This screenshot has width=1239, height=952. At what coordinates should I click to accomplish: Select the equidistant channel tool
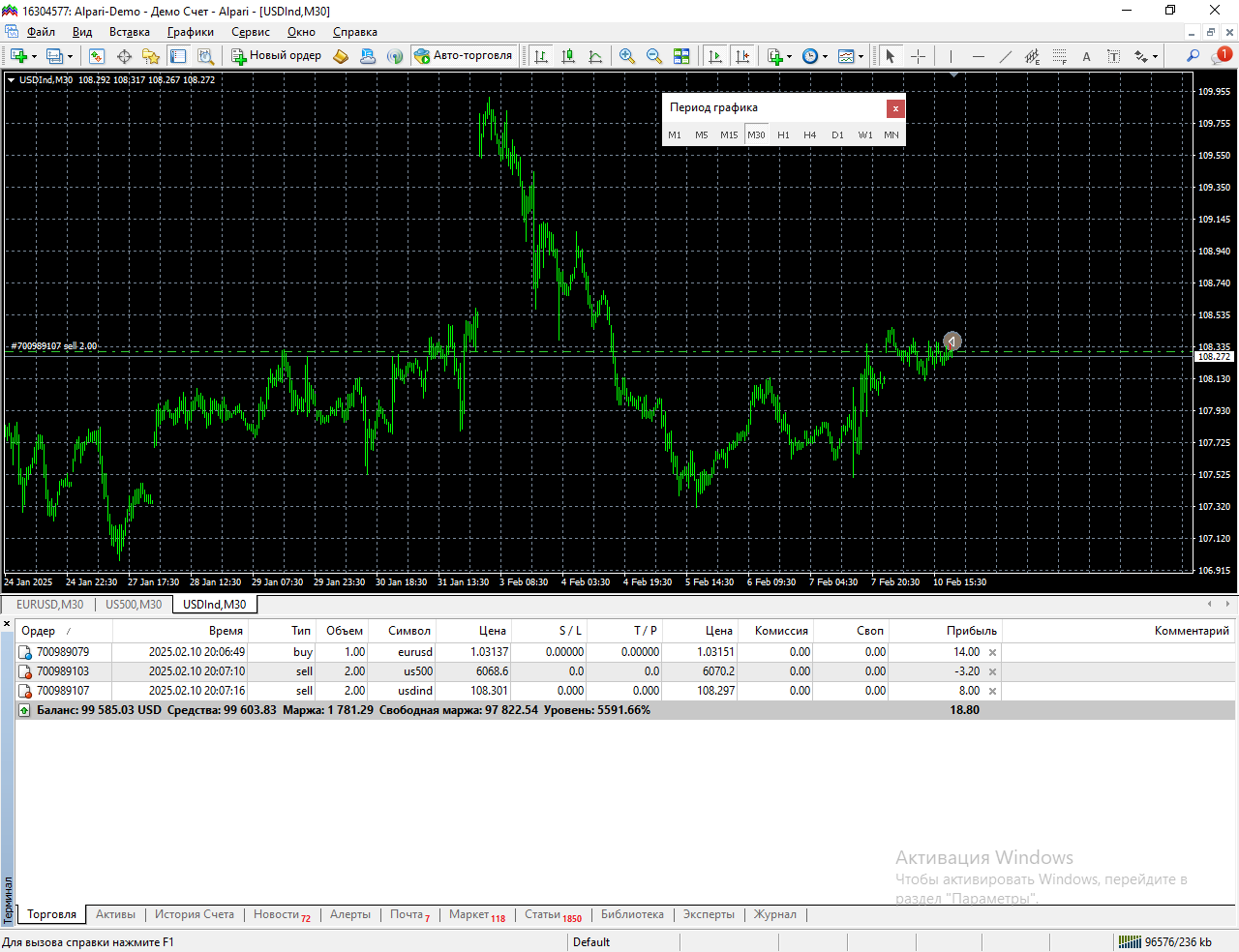click(x=1032, y=56)
